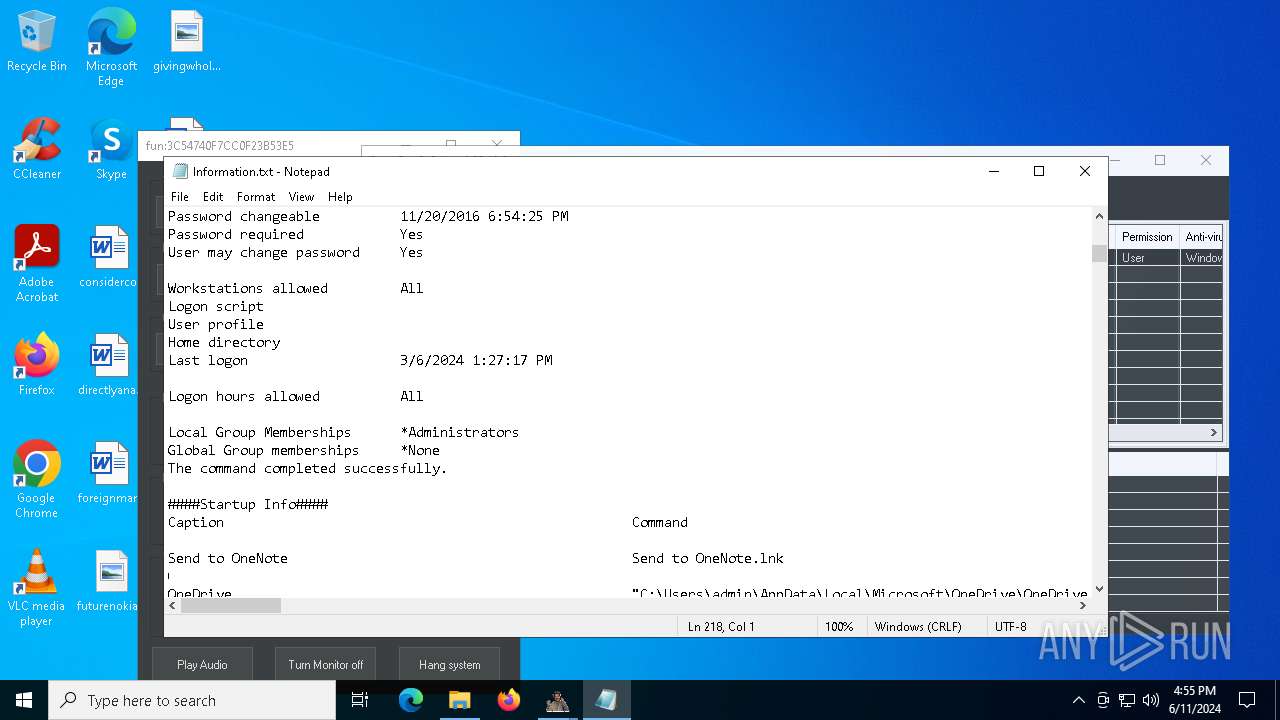Select the directlyana Word document icon
Screen dimensions: 1280x720
(108, 366)
